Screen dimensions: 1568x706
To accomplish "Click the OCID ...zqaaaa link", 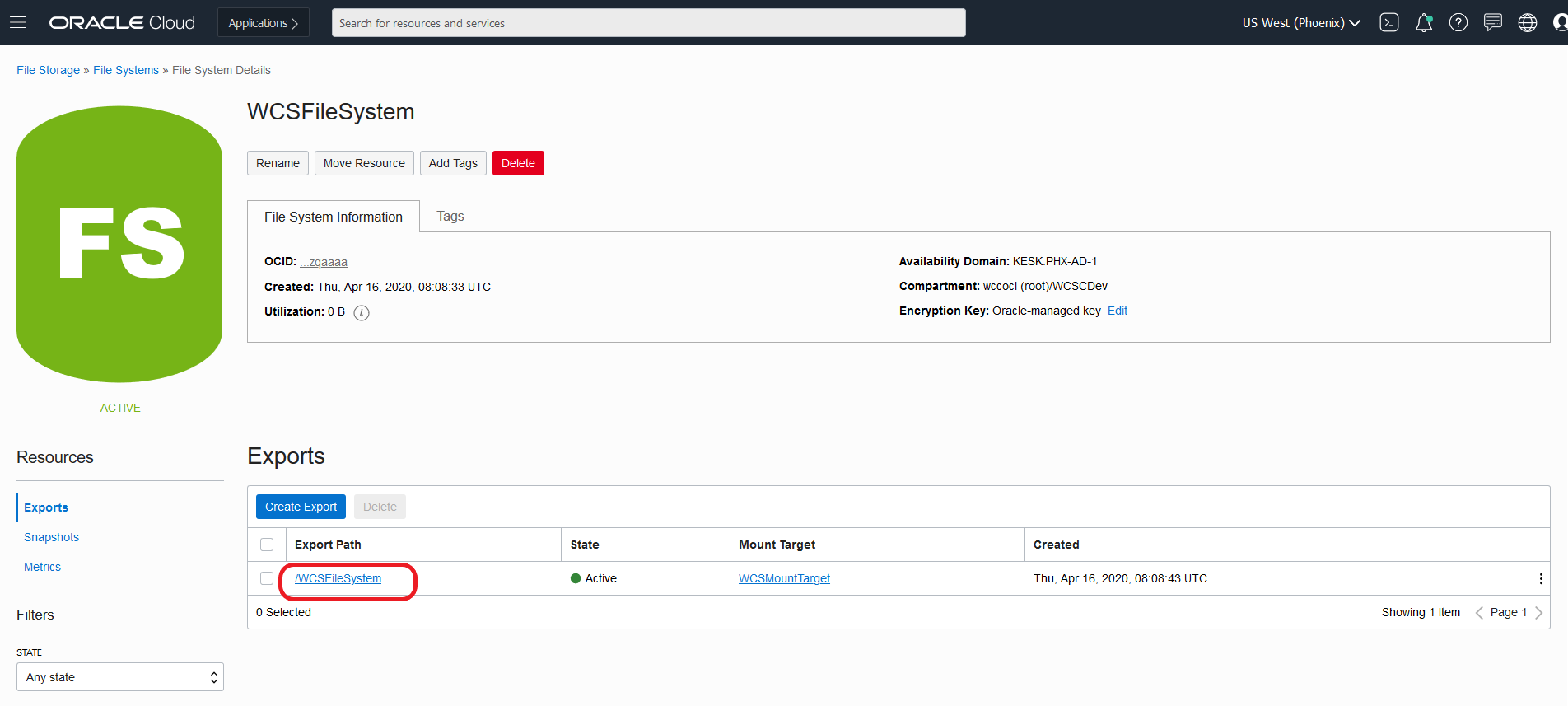I will pyautogui.click(x=324, y=262).
